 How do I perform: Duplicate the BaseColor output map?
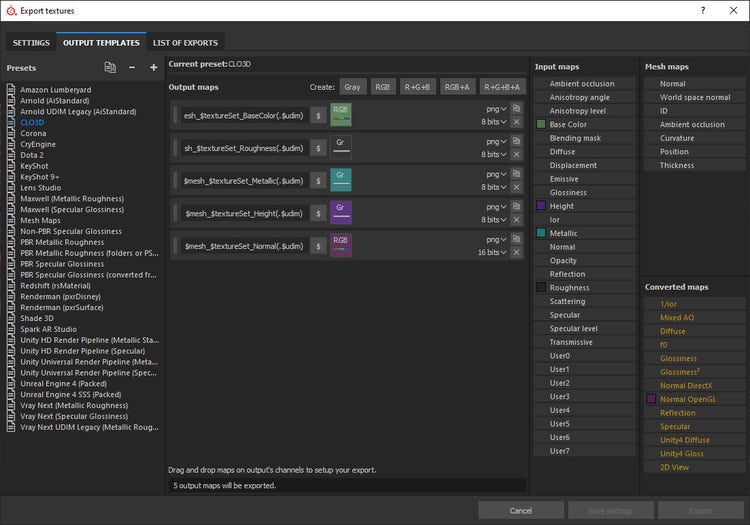pos(516,109)
